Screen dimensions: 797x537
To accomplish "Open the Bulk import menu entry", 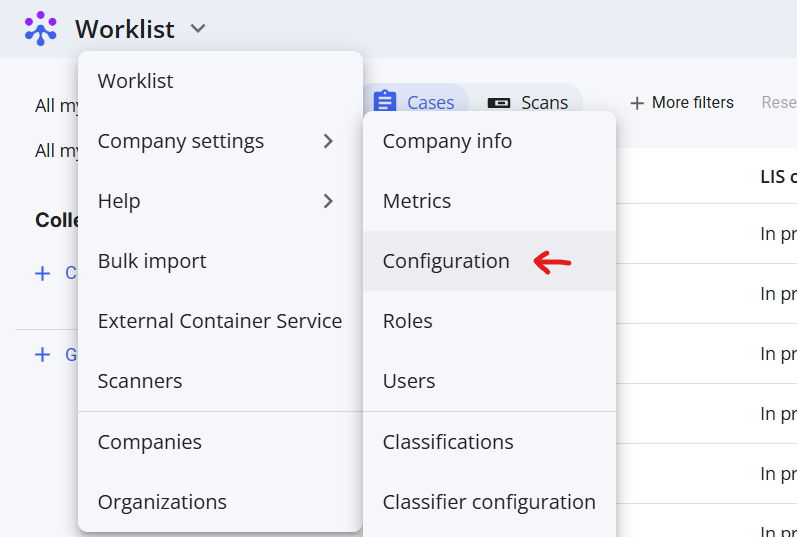I will point(152,261).
